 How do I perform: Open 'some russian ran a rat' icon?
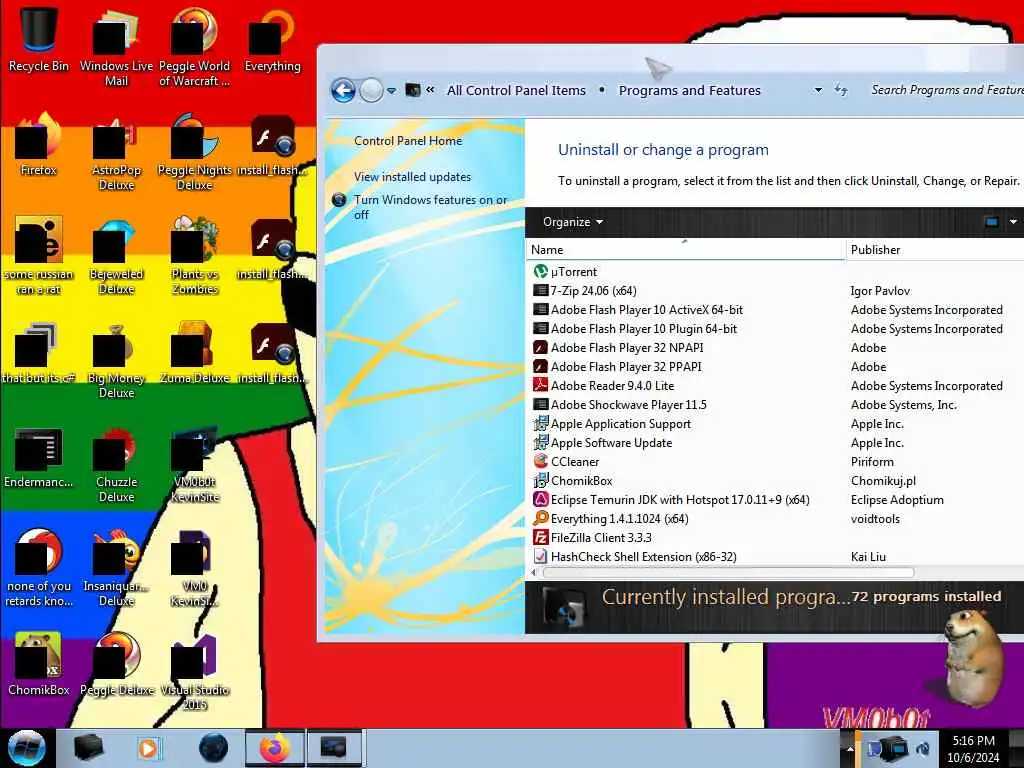[x=38, y=256]
